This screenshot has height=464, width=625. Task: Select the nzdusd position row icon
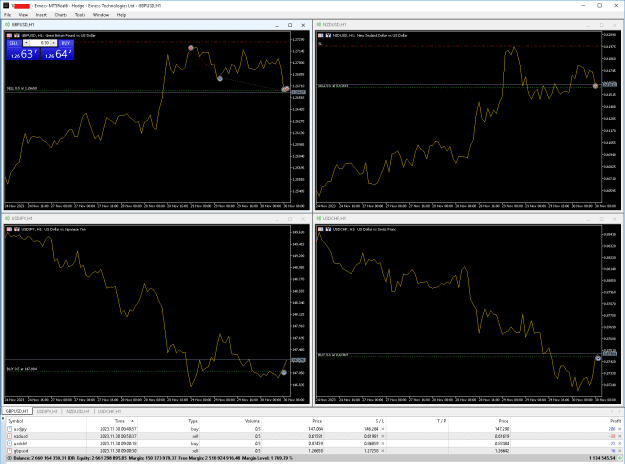(x=10, y=436)
